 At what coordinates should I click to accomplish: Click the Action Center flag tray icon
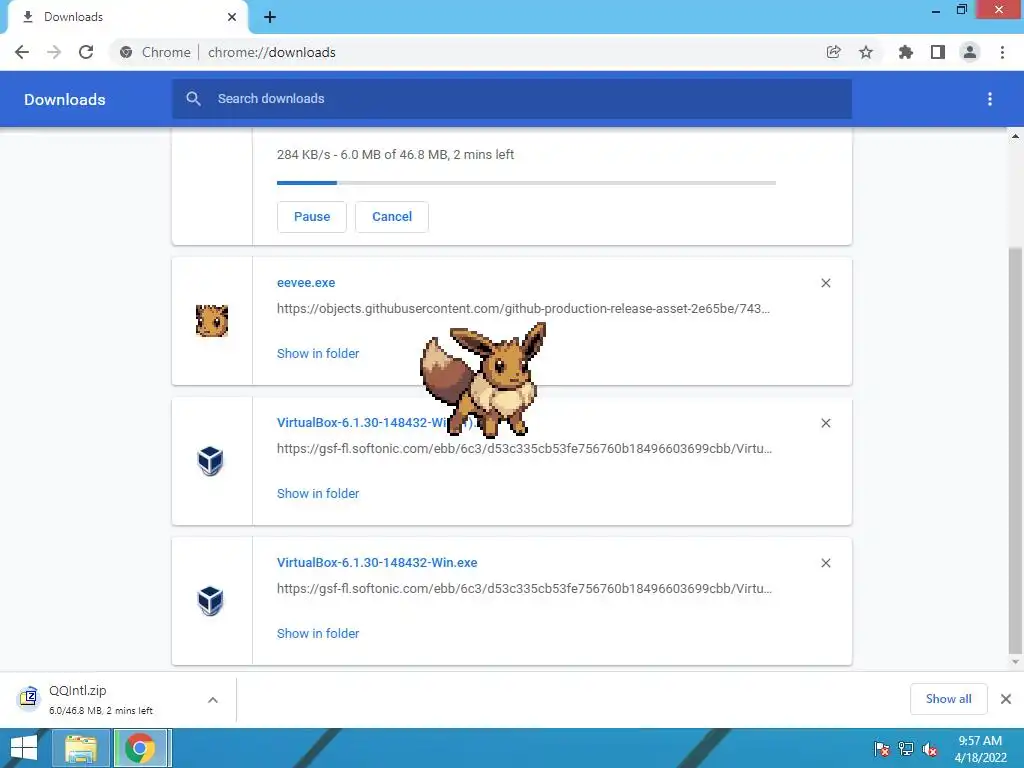pos(882,749)
